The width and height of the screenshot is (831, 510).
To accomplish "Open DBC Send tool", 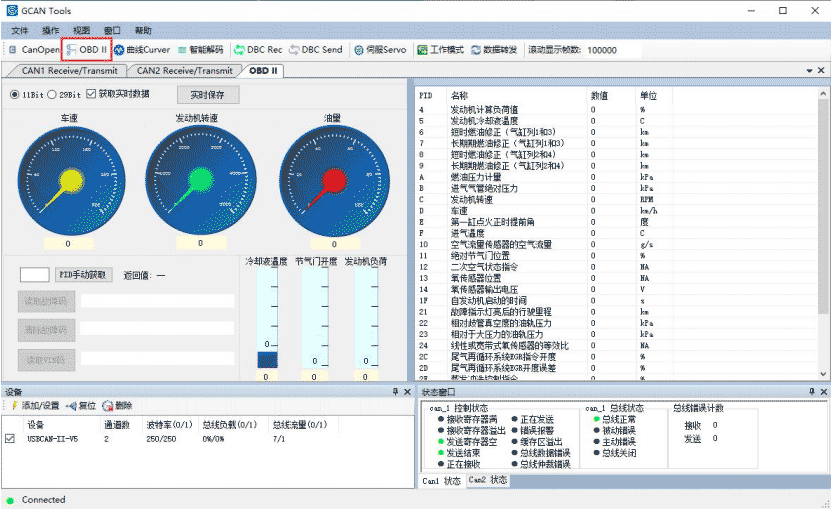I will [315, 49].
